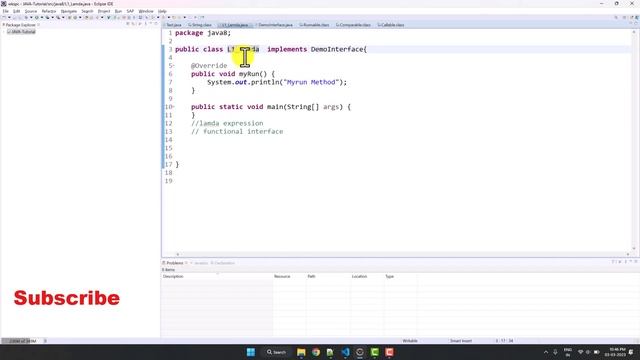Click on the DemoInterface name in class declaration

pos(337,49)
